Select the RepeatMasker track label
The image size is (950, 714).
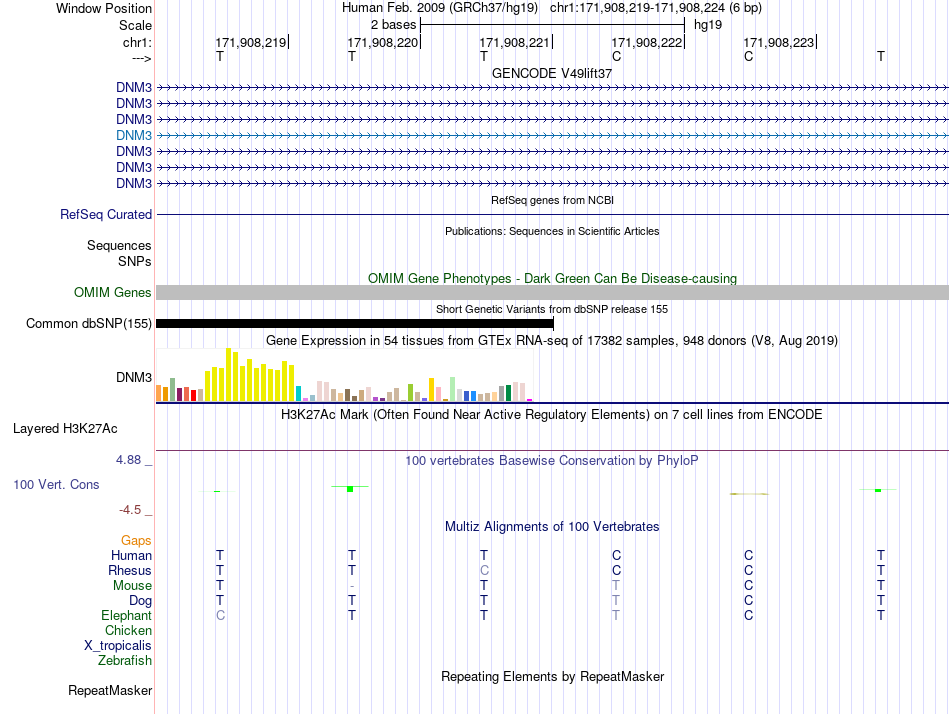click(110, 690)
